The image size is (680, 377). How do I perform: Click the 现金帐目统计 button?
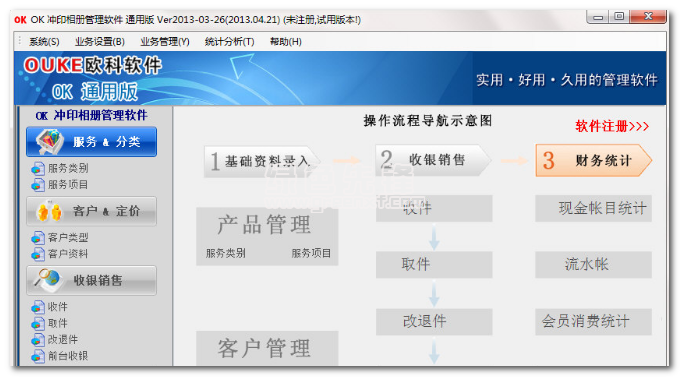(x=593, y=208)
